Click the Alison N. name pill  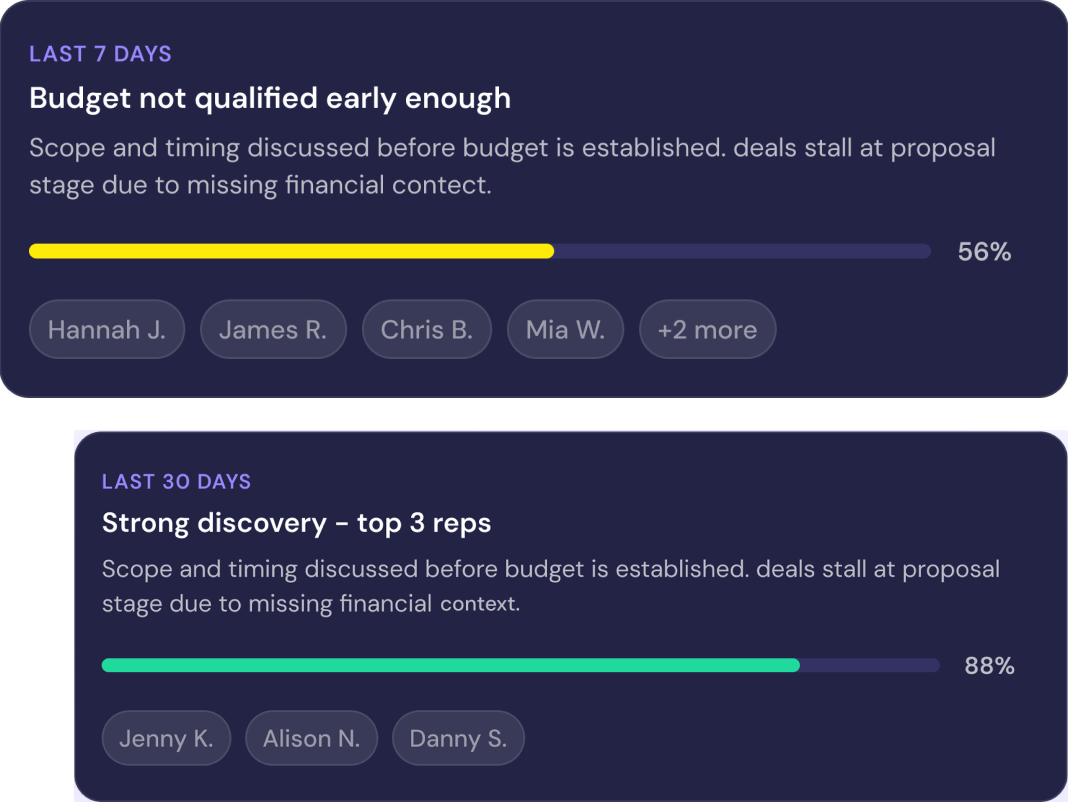pyautogui.click(x=311, y=738)
